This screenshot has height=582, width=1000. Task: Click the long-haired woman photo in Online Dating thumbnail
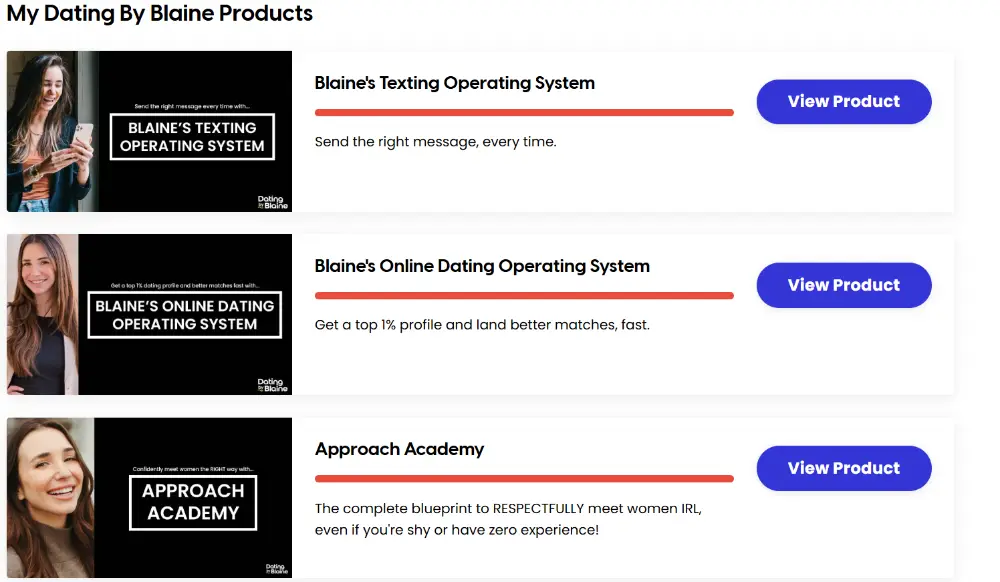point(43,314)
